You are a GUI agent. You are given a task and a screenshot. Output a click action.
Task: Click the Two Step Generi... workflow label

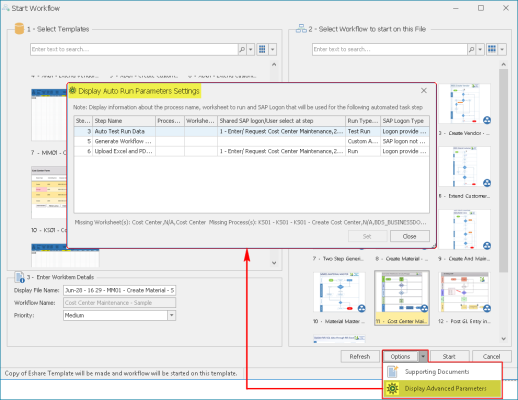coord(338,259)
